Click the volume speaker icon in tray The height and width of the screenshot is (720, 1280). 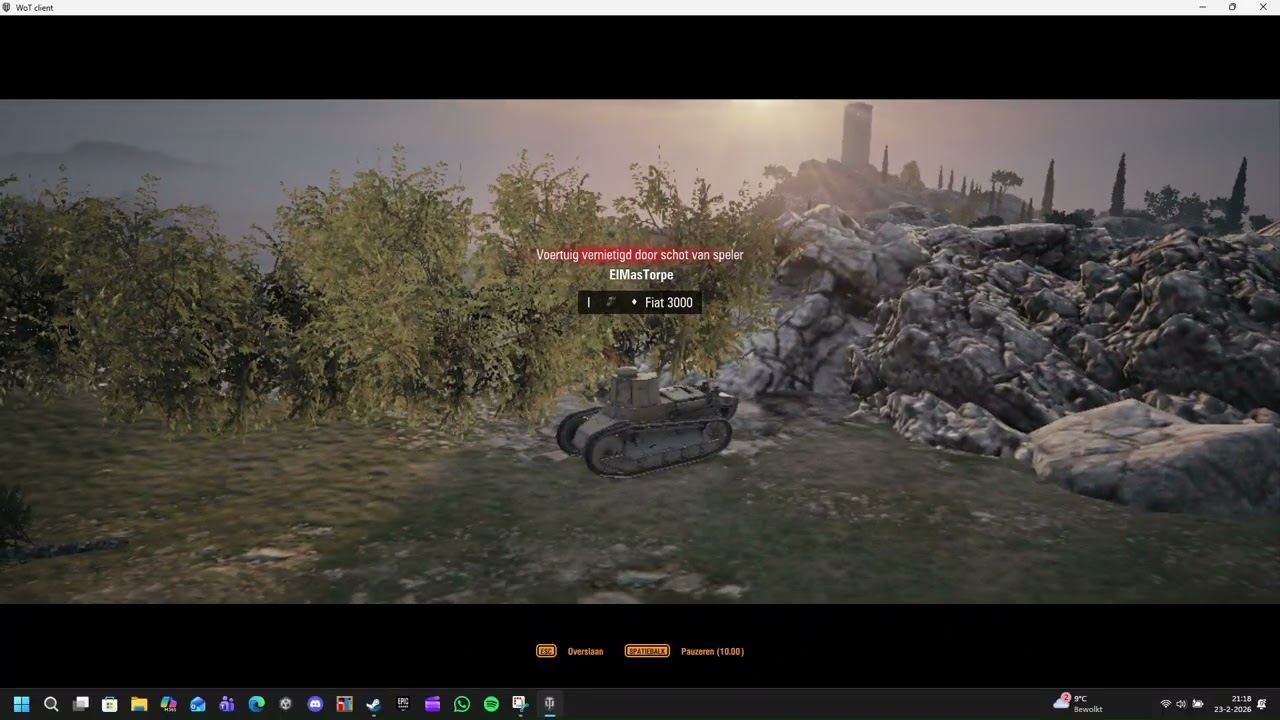coord(1181,704)
